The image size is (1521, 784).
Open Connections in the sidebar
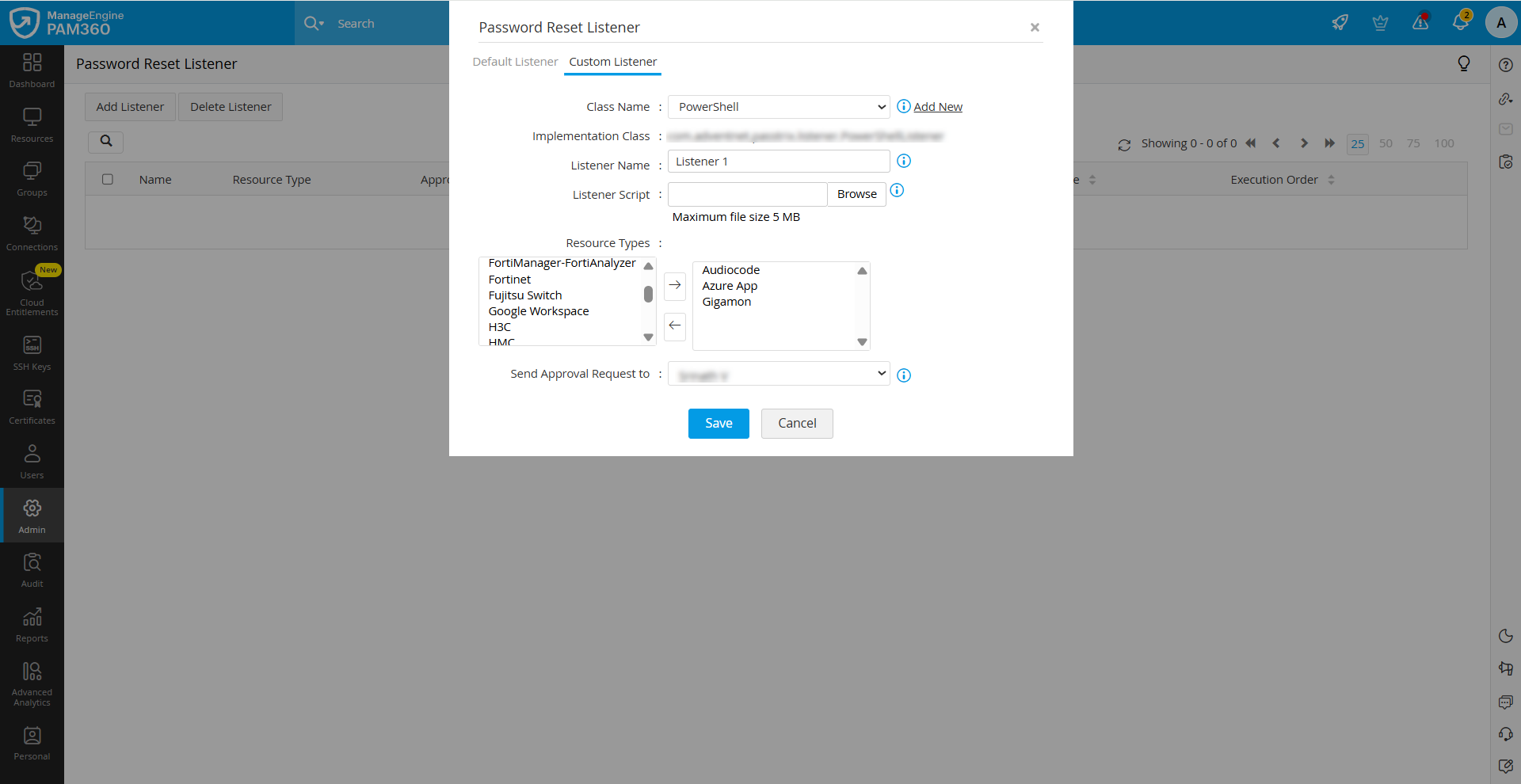point(32,234)
